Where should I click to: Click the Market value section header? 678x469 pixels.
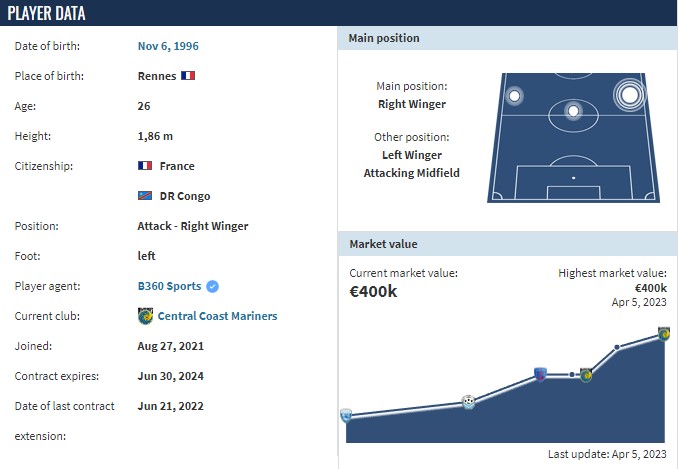coord(507,244)
